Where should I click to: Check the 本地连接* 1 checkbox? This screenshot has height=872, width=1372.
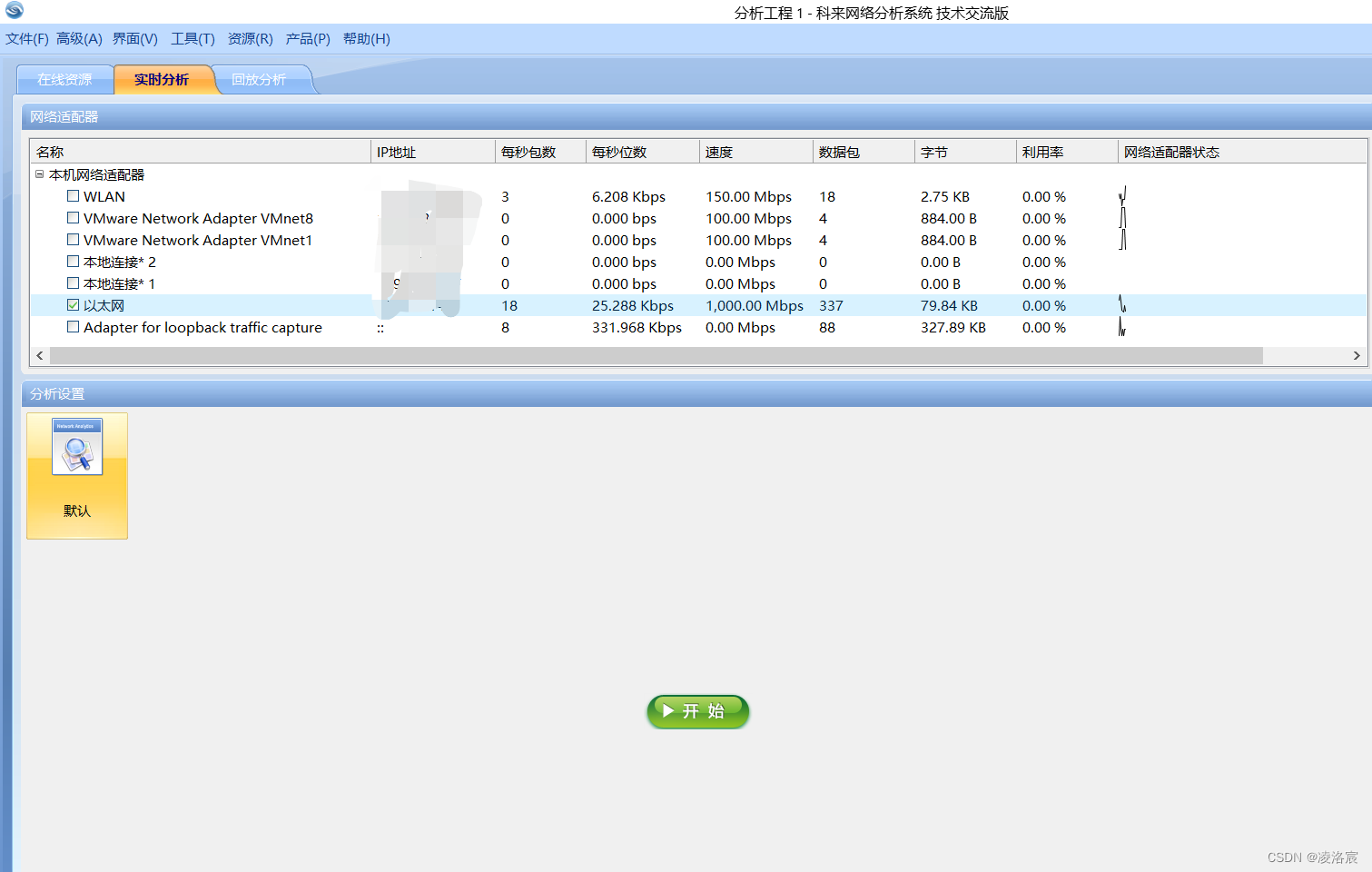[x=73, y=283]
